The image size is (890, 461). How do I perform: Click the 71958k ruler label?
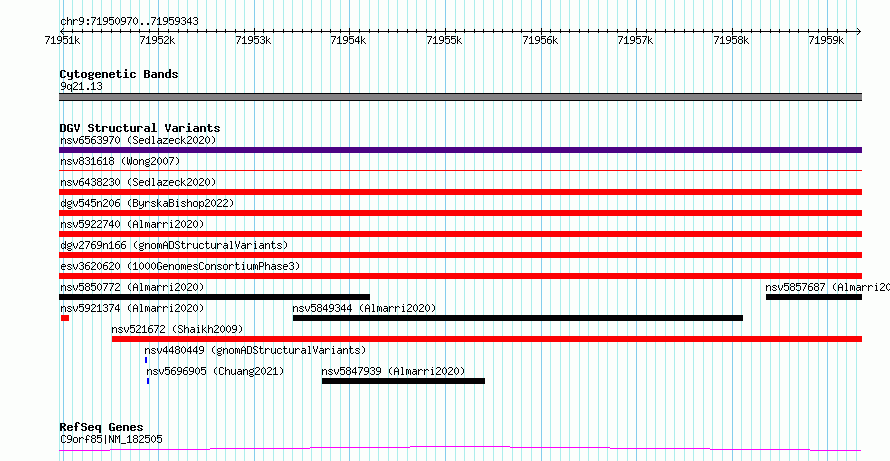point(732,40)
